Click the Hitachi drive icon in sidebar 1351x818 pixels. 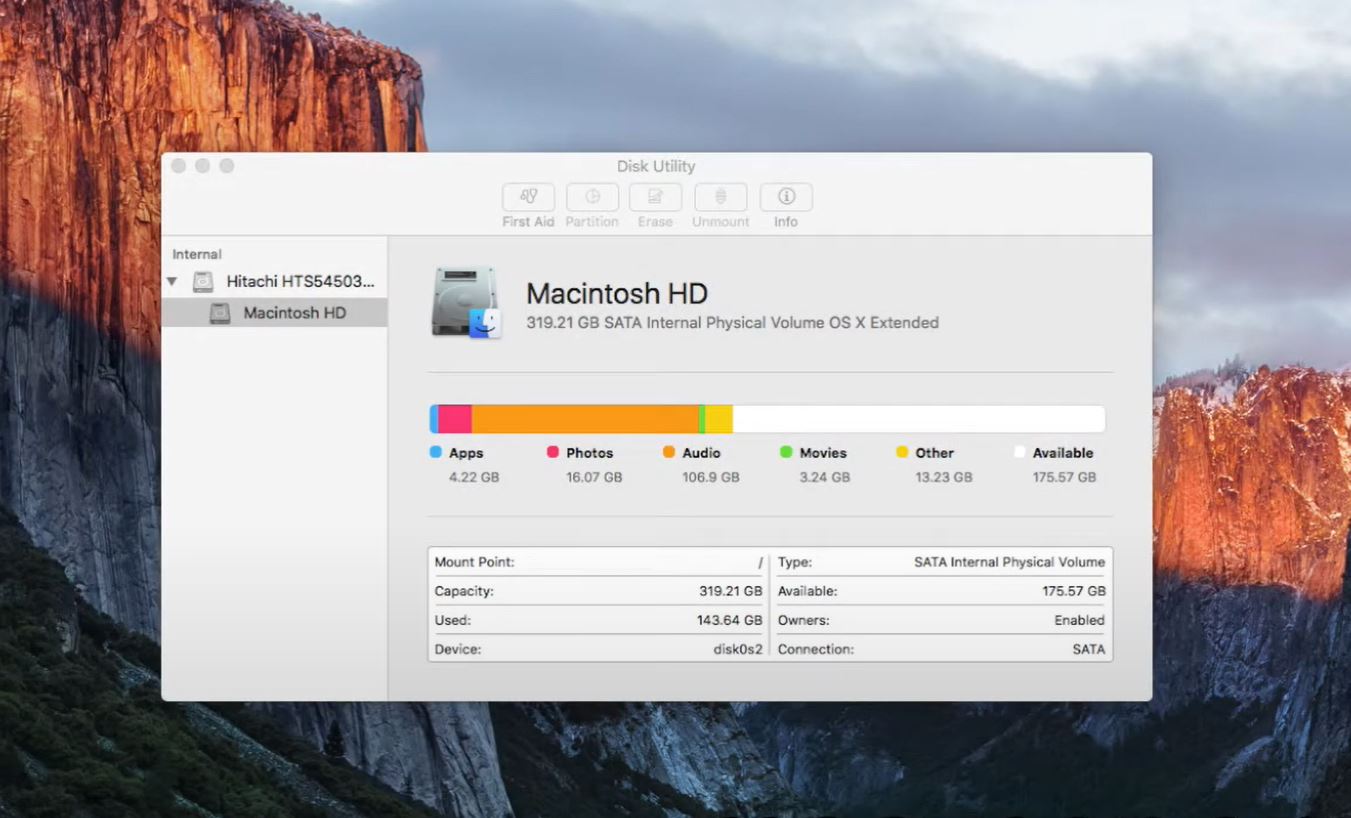[x=203, y=282]
